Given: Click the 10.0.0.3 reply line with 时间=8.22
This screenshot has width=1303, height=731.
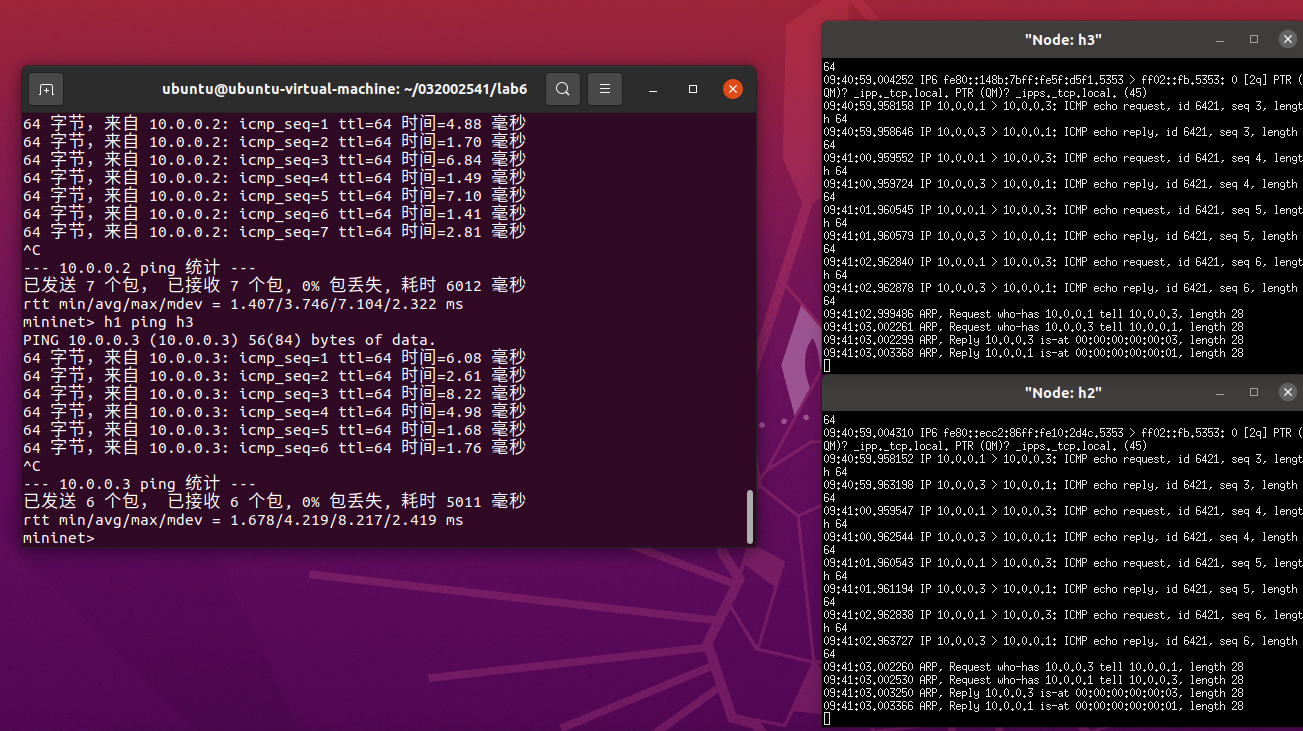Looking at the screenshot, I should 274,393.
